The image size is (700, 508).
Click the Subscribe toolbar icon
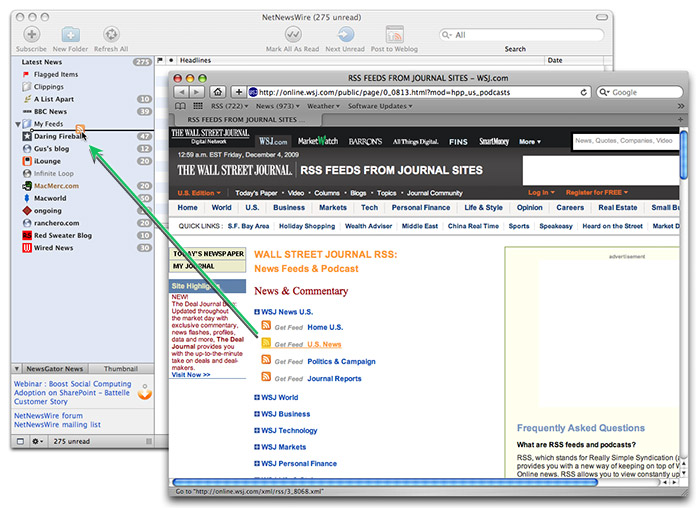tap(31, 35)
